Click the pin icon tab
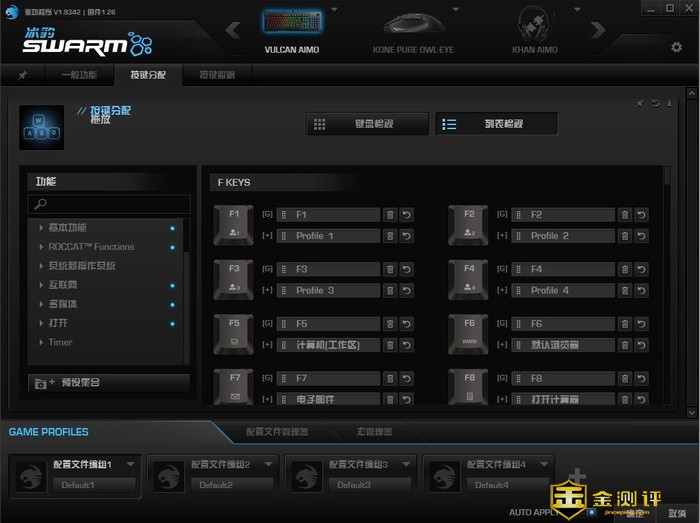The height and width of the screenshot is (523, 700). tap(22, 75)
